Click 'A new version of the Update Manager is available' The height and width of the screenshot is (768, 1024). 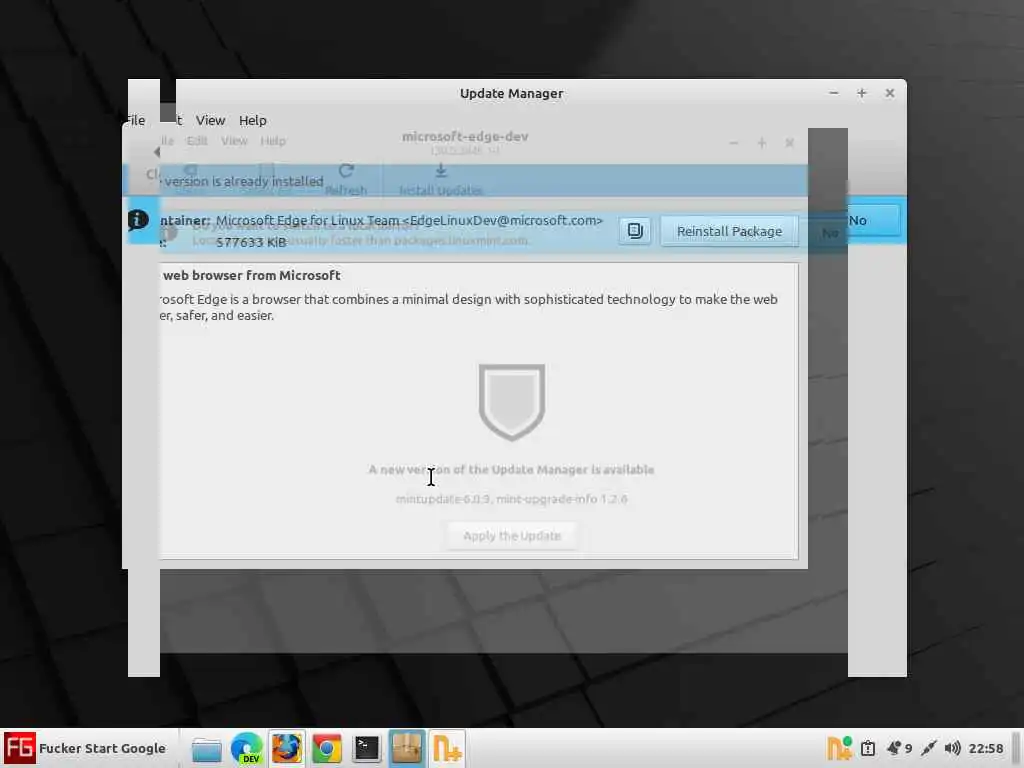(x=511, y=470)
